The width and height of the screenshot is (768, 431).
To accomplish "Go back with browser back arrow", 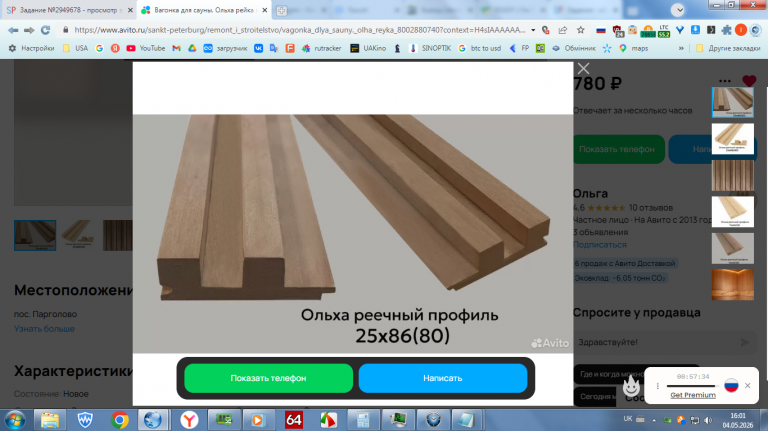I will point(13,30).
